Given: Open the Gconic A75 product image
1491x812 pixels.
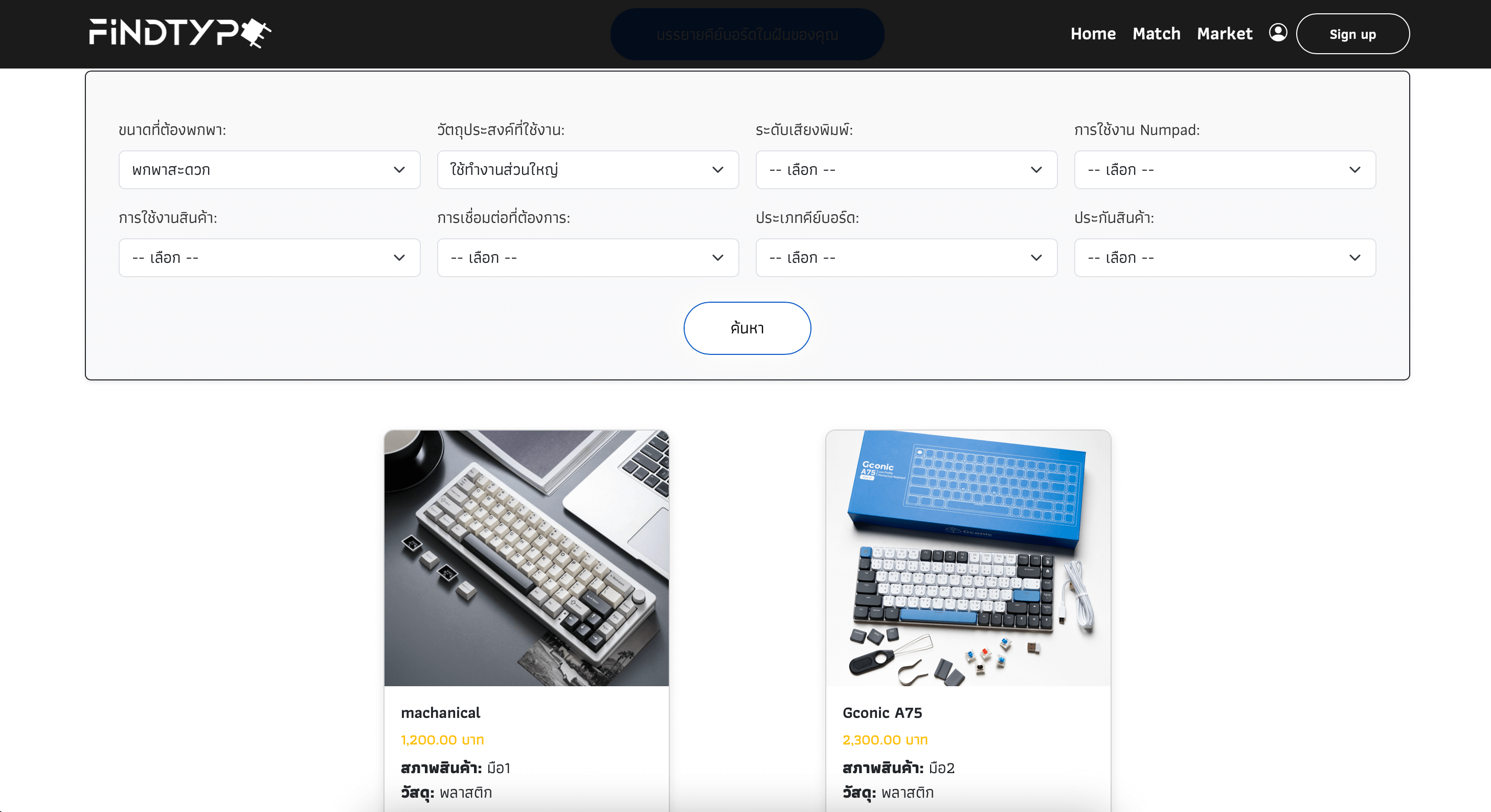Looking at the screenshot, I should pyautogui.click(x=968, y=558).
